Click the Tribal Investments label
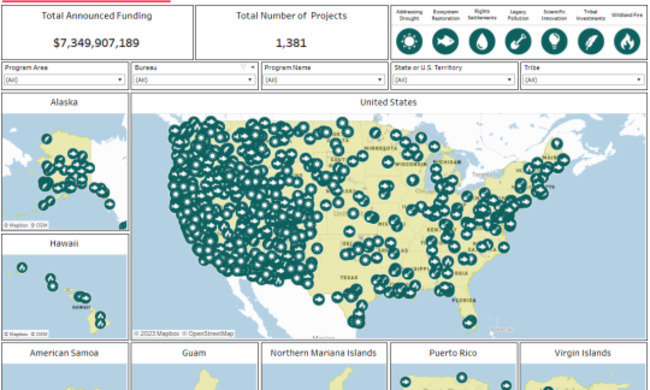The height and width of the screenshot is (390, 650). (x=591, y=15)
